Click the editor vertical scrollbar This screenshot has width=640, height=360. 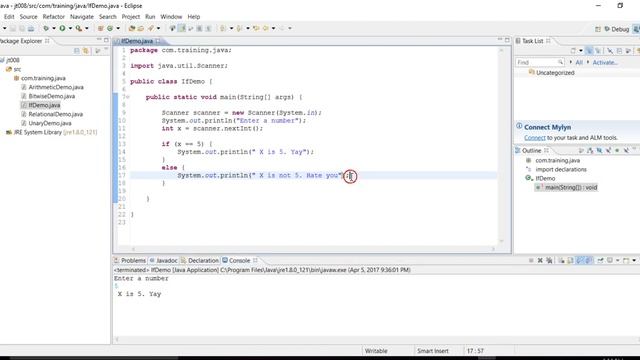tap(502, 145)
